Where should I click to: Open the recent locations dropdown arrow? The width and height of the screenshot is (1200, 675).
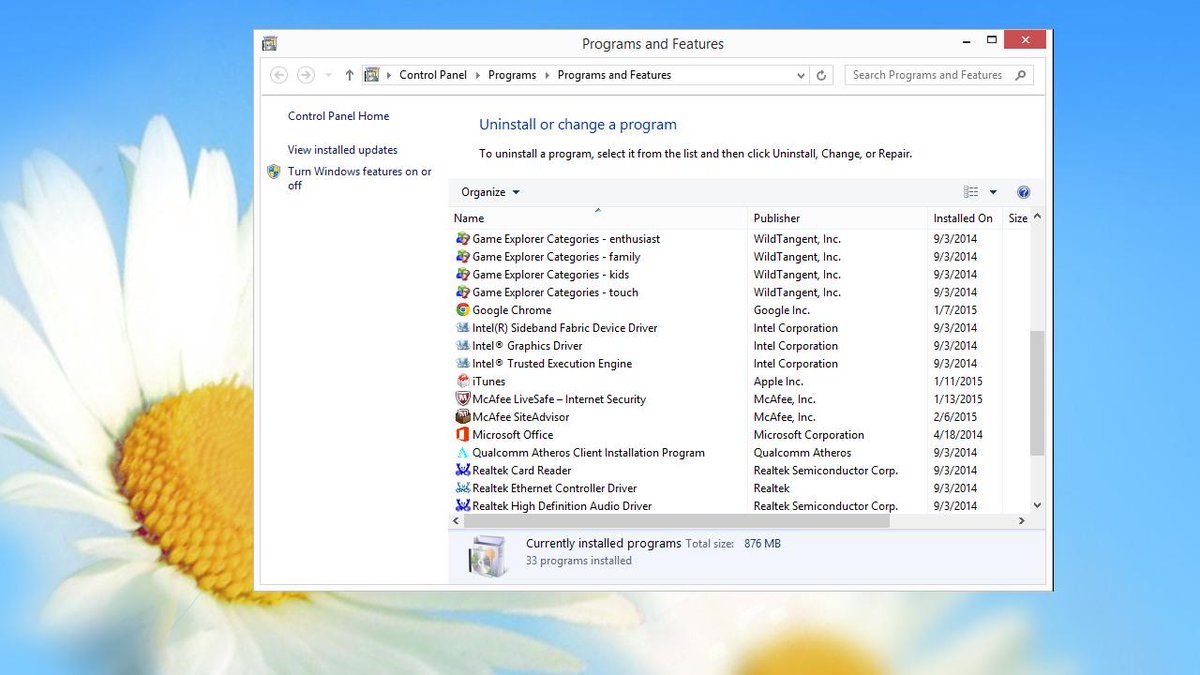click(328, 75)
